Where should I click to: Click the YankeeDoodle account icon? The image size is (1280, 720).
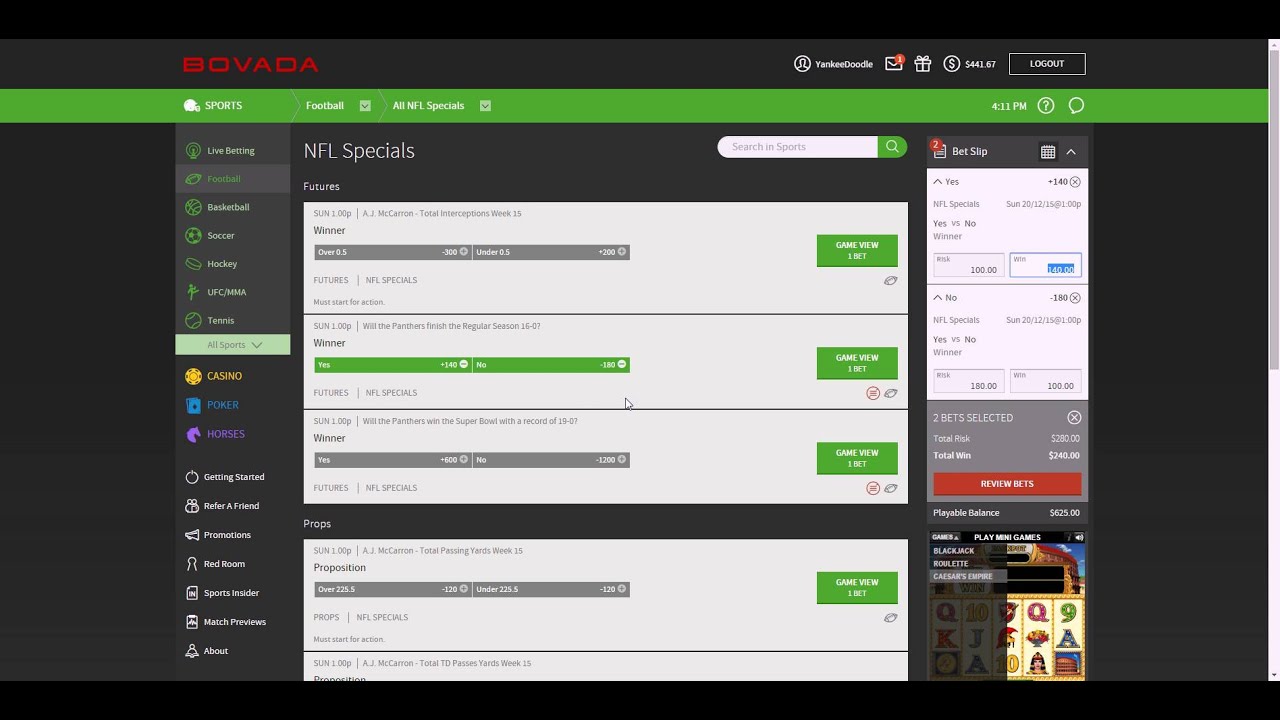coord(802,64)
